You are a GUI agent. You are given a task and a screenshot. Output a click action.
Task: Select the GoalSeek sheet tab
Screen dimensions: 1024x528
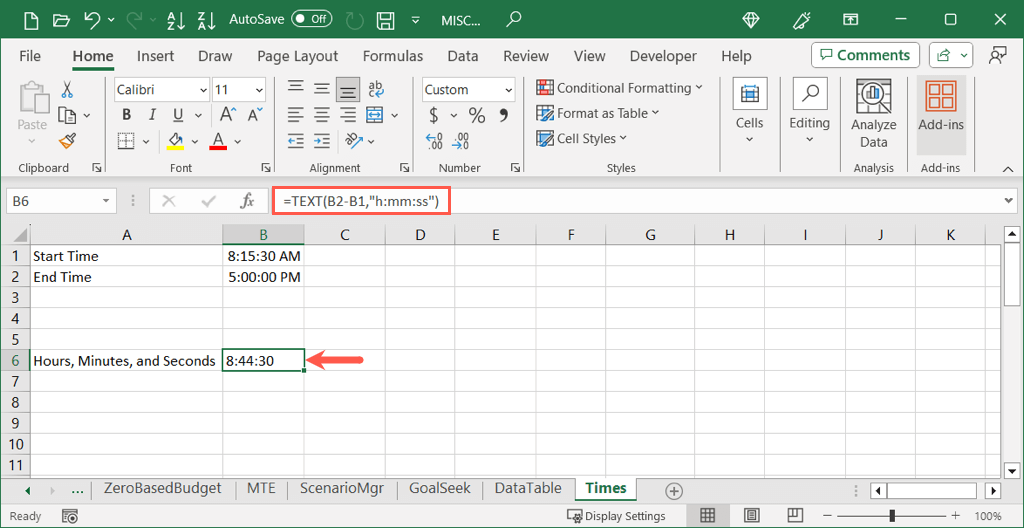(440, 488)
